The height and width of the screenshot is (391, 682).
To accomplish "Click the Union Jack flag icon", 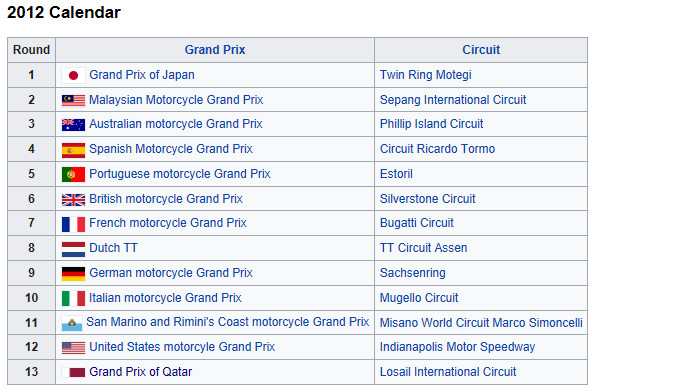I will (73, 200).
